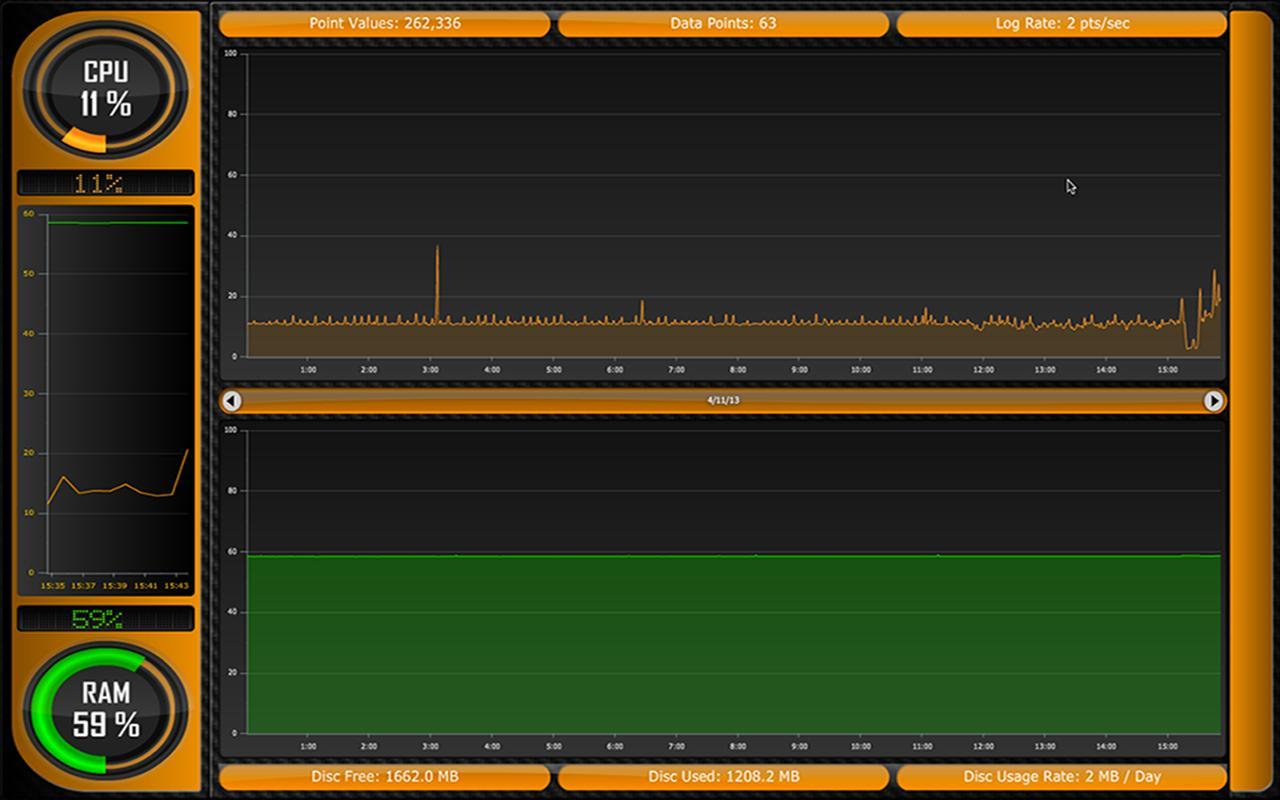Click the CPU dip after 15:00
This screenshot has width=1280, height=800.
(x=1191, y=344)
